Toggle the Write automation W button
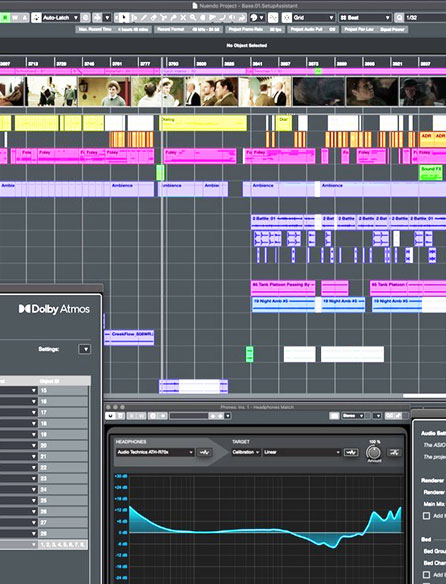Screen dimensions: 446x584 [x=15, y=18]
